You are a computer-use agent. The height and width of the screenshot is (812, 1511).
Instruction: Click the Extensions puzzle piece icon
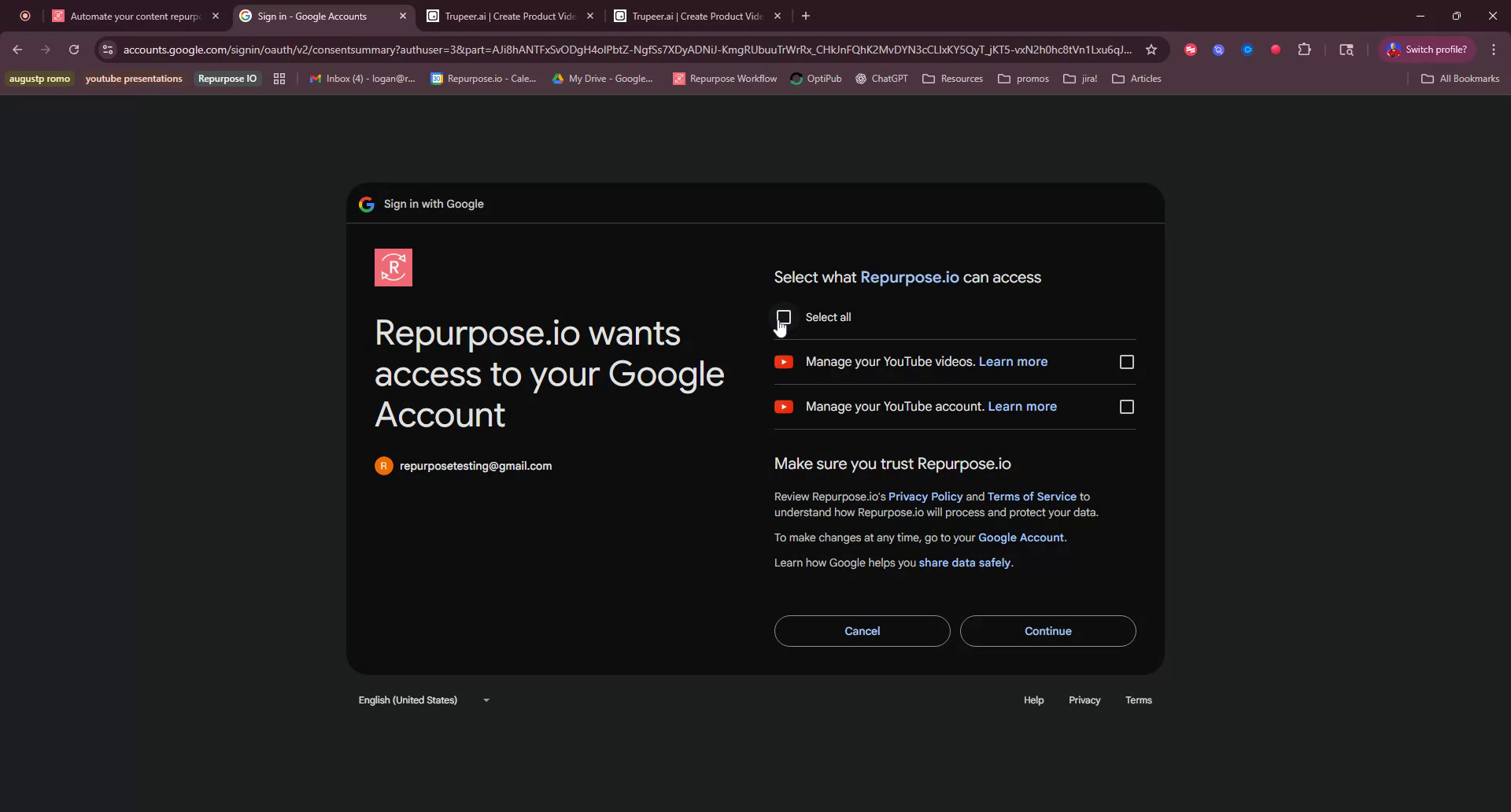1305,49
